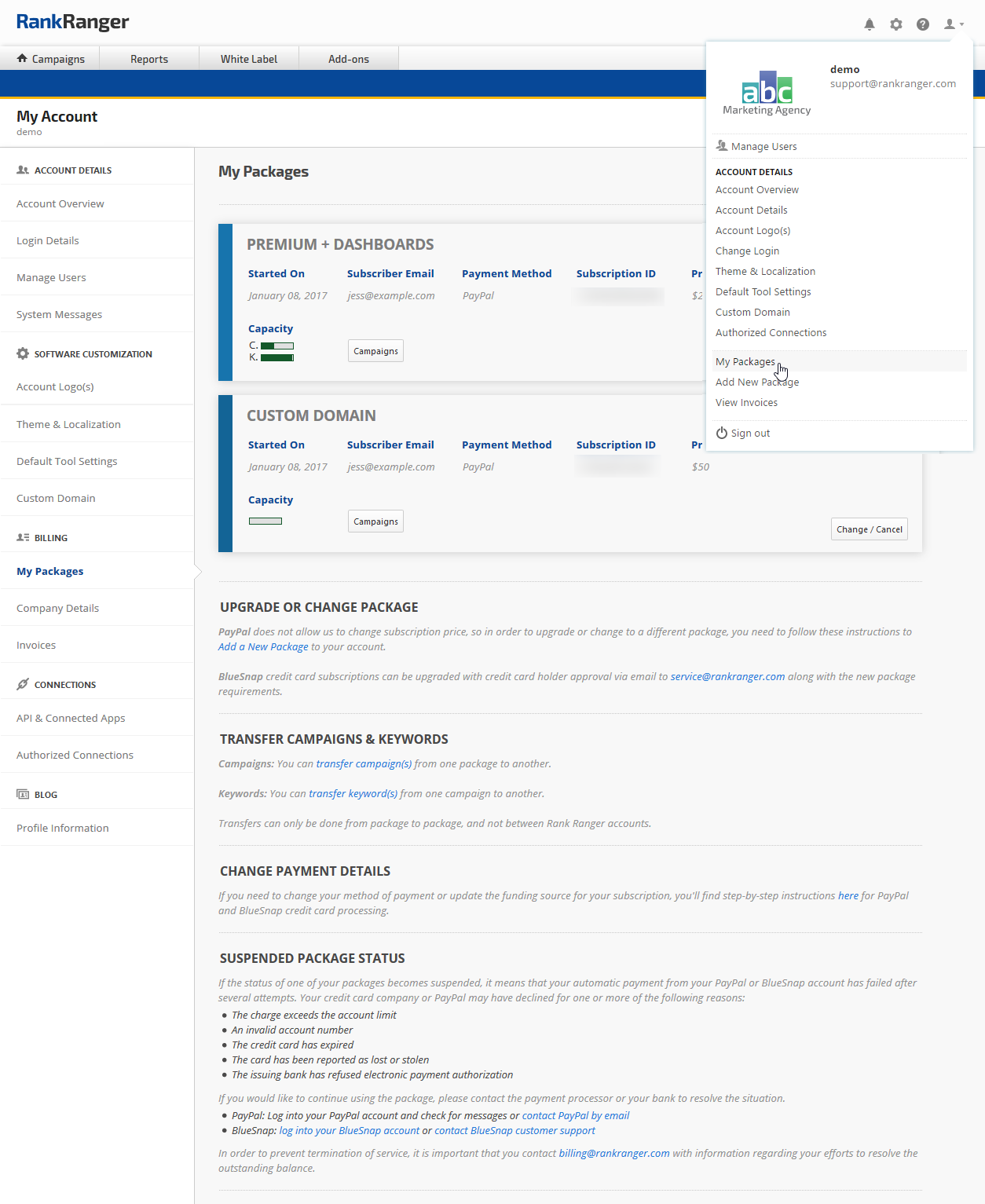Open Account Logo(s) in left sidebar
985x1204 pixels.
pyautogui.click(x=55, y=387)
